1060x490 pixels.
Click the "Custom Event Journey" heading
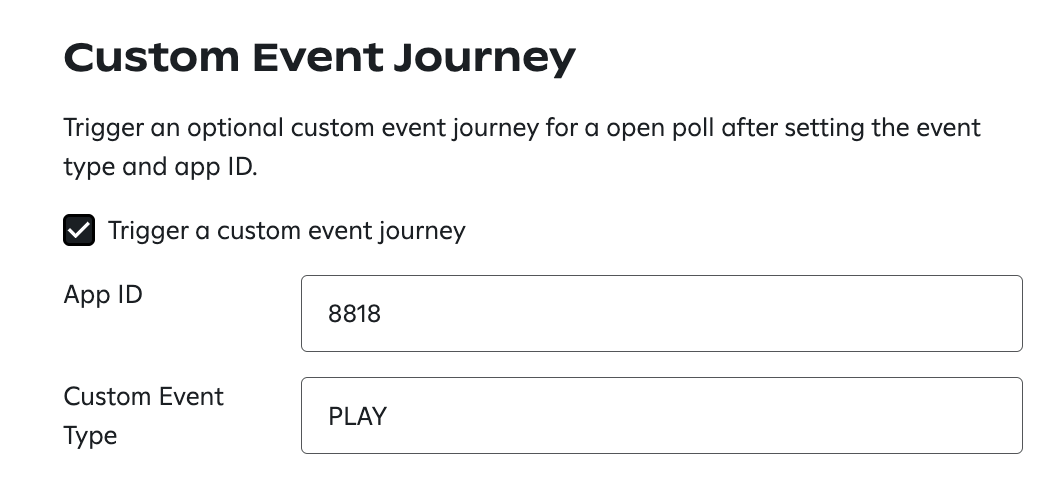(319, 58)
